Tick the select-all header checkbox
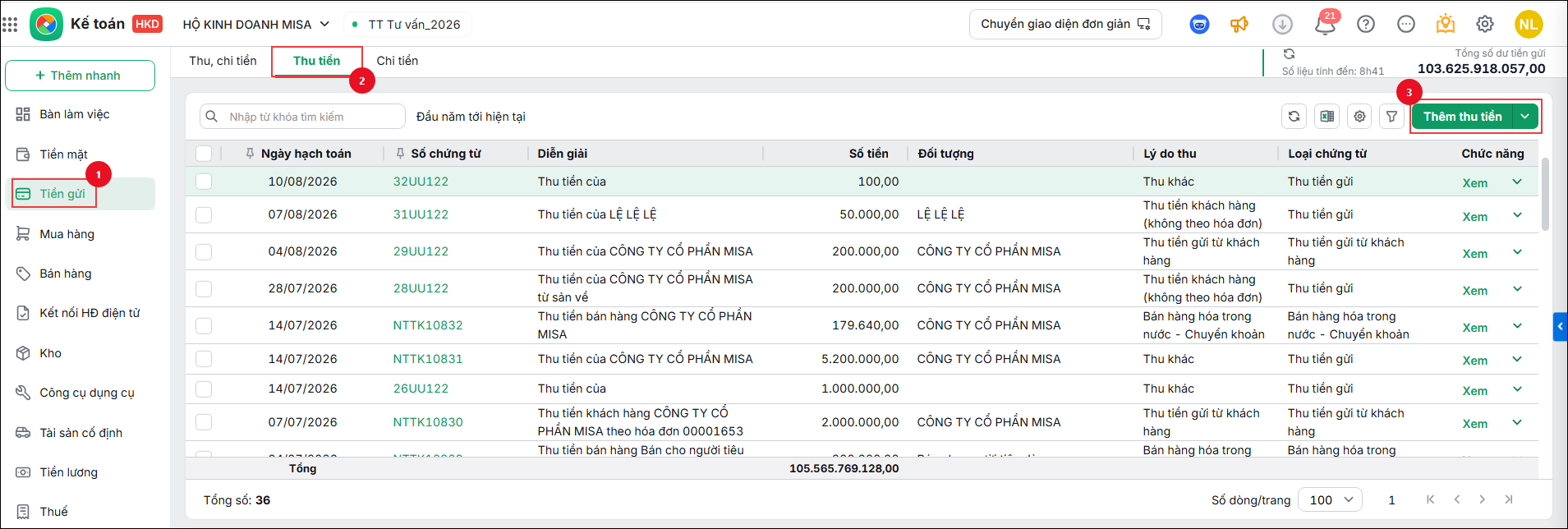 coord(204,154)
